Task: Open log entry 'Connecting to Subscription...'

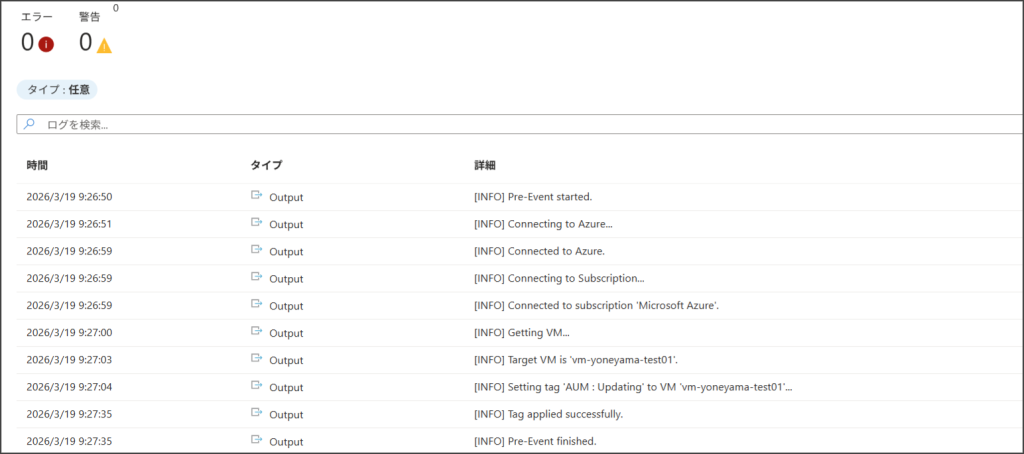Action: tap(559, 278)
